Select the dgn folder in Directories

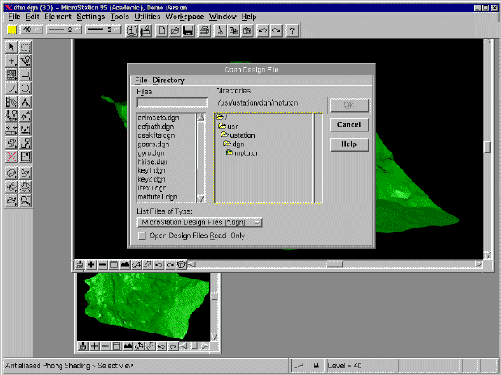pos(234,144)
